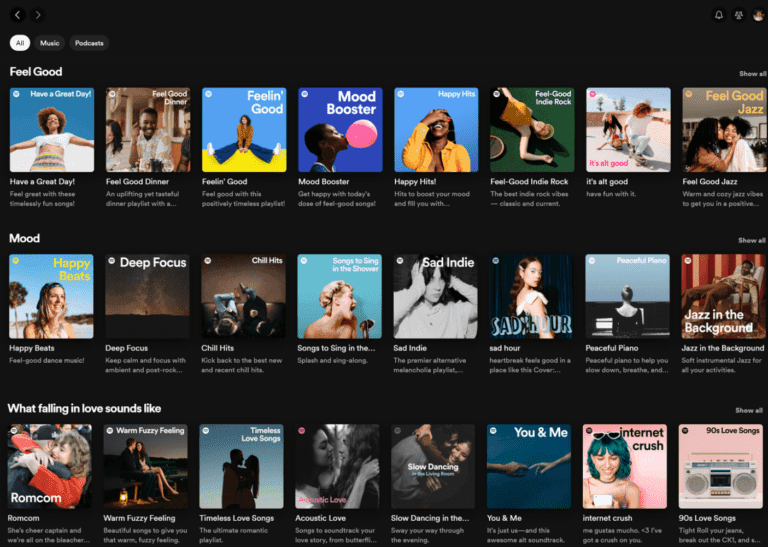Show all falling in love playlists
Screen dimensions: 768x547
(x=749, y=410)
